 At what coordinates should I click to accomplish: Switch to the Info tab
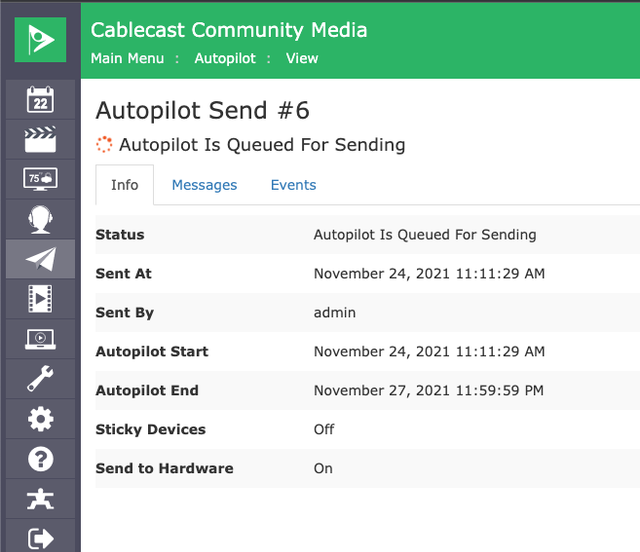coord(125,185)
